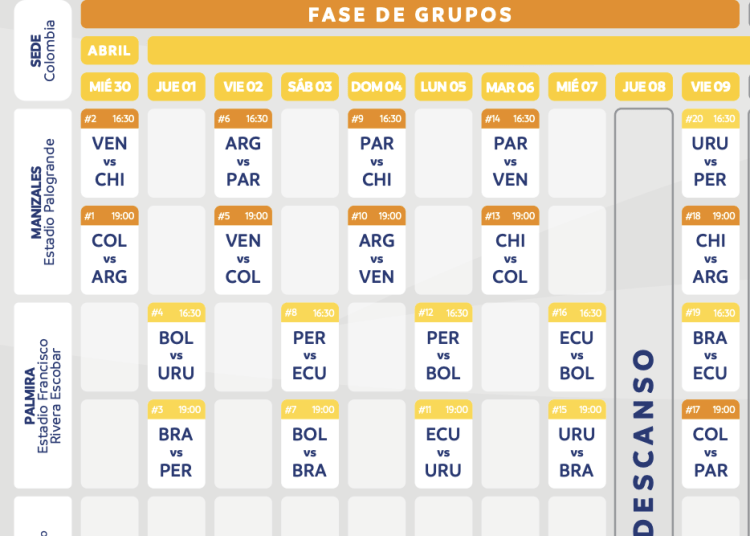This screenshot has width=750, height=536.
Task: Click the DESCANSO rest day column
Action: click(644, 323)
